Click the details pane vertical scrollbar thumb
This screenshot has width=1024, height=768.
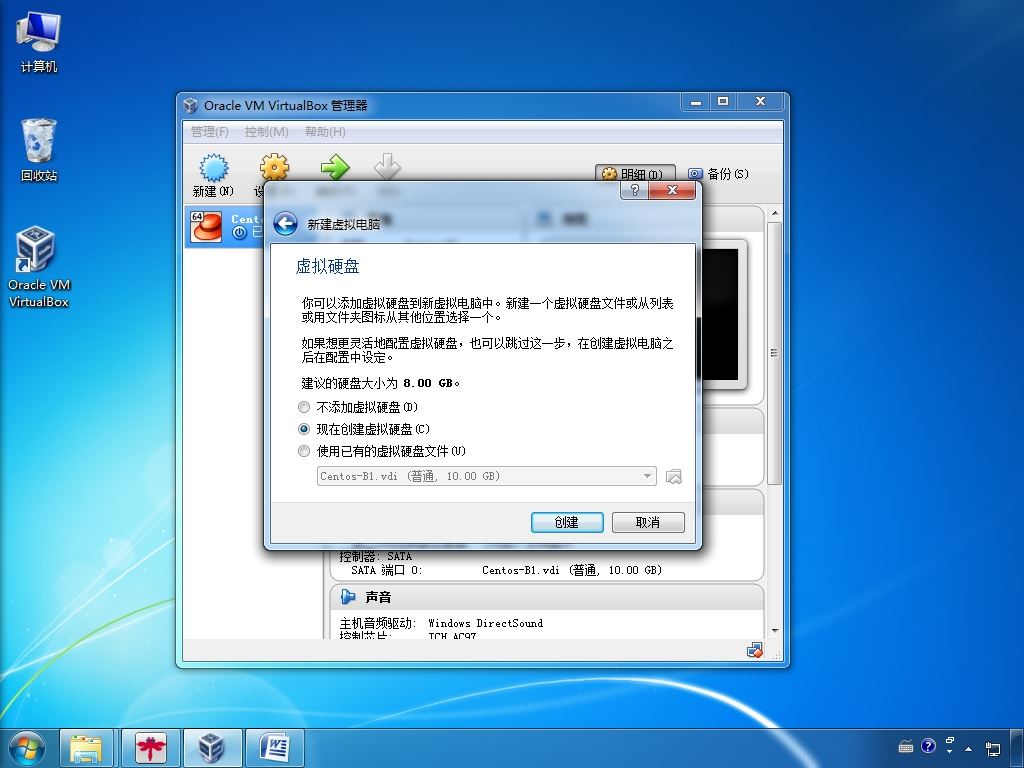point(775,353)
